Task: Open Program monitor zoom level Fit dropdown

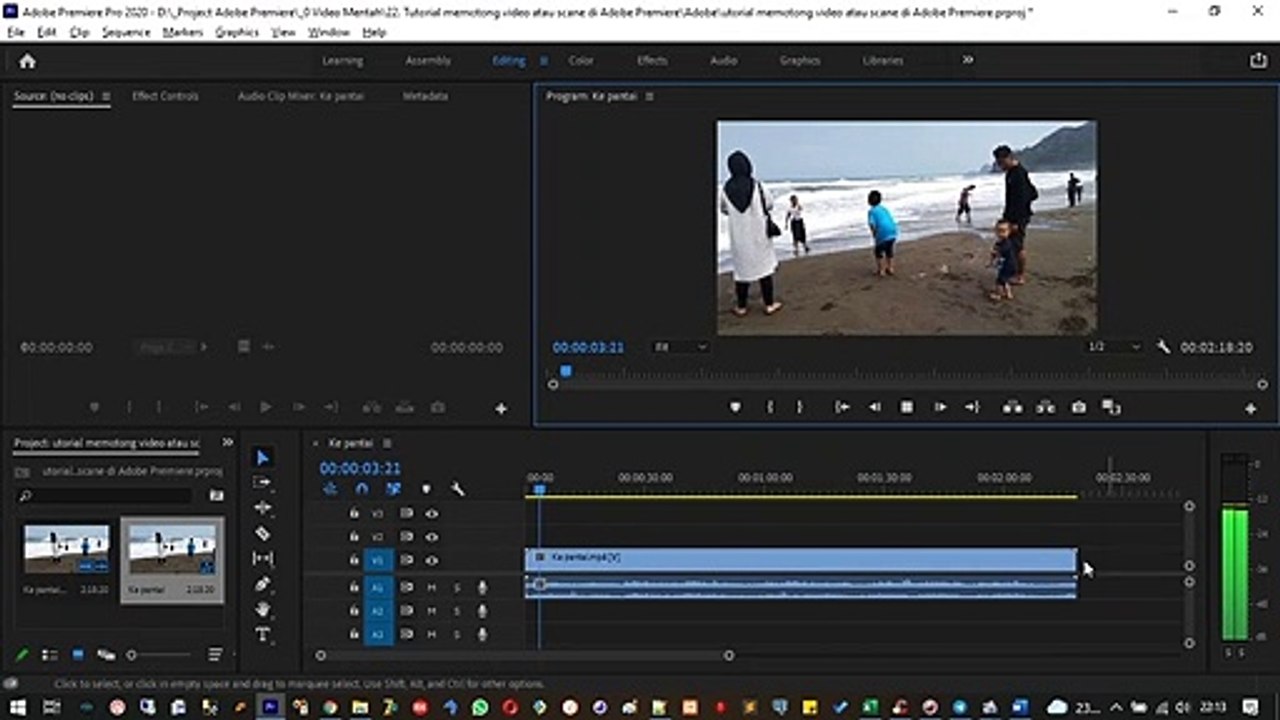Action: (681, 347)
